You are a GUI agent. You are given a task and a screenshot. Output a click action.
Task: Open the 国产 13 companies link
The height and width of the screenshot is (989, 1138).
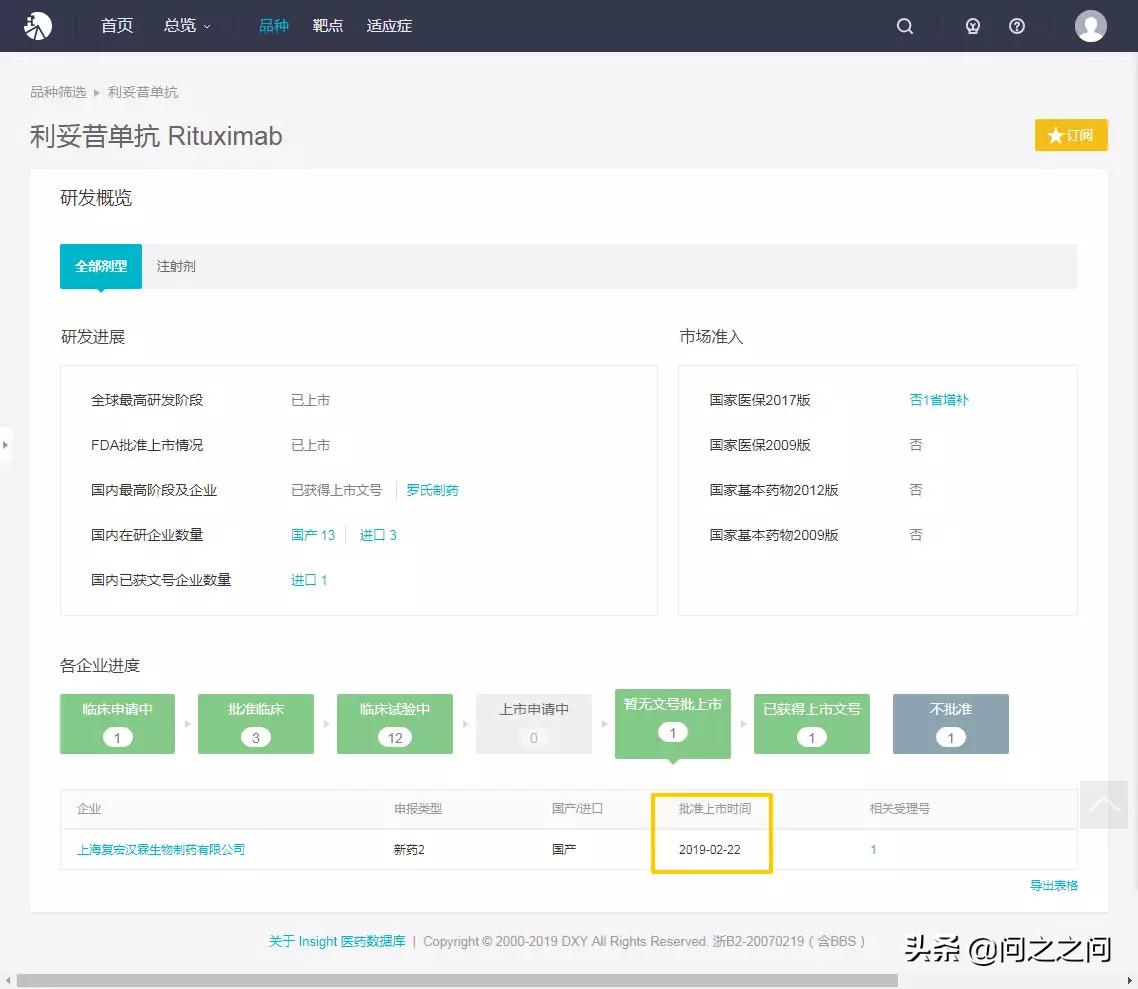point(313,535)
